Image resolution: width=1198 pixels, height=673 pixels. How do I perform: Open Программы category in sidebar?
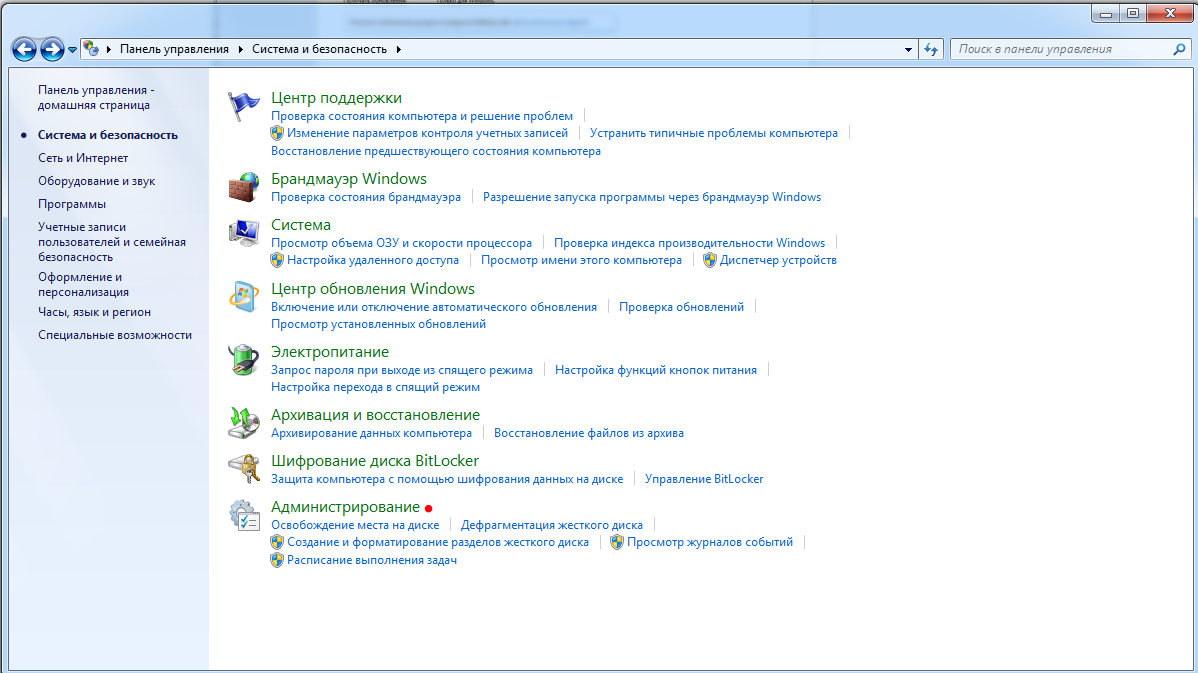pos(72,204)
